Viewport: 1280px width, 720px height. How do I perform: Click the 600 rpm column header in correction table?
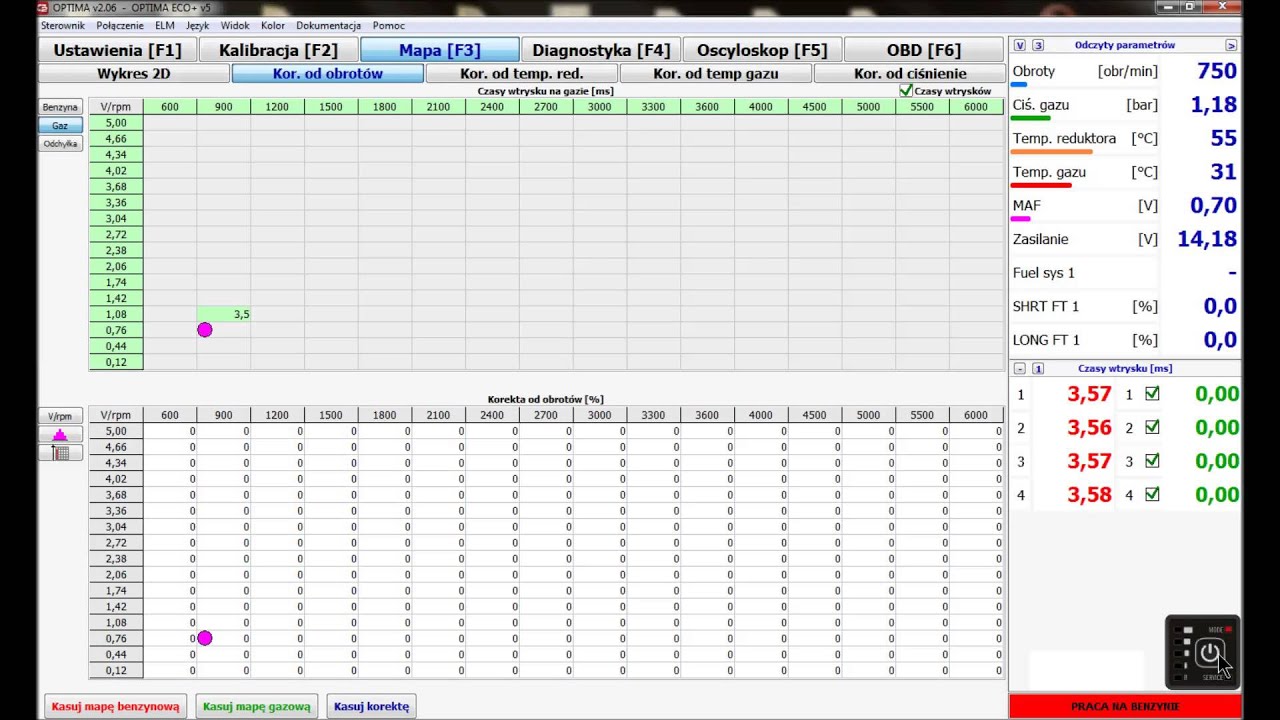pyautogui.click(x=170, y=415)
